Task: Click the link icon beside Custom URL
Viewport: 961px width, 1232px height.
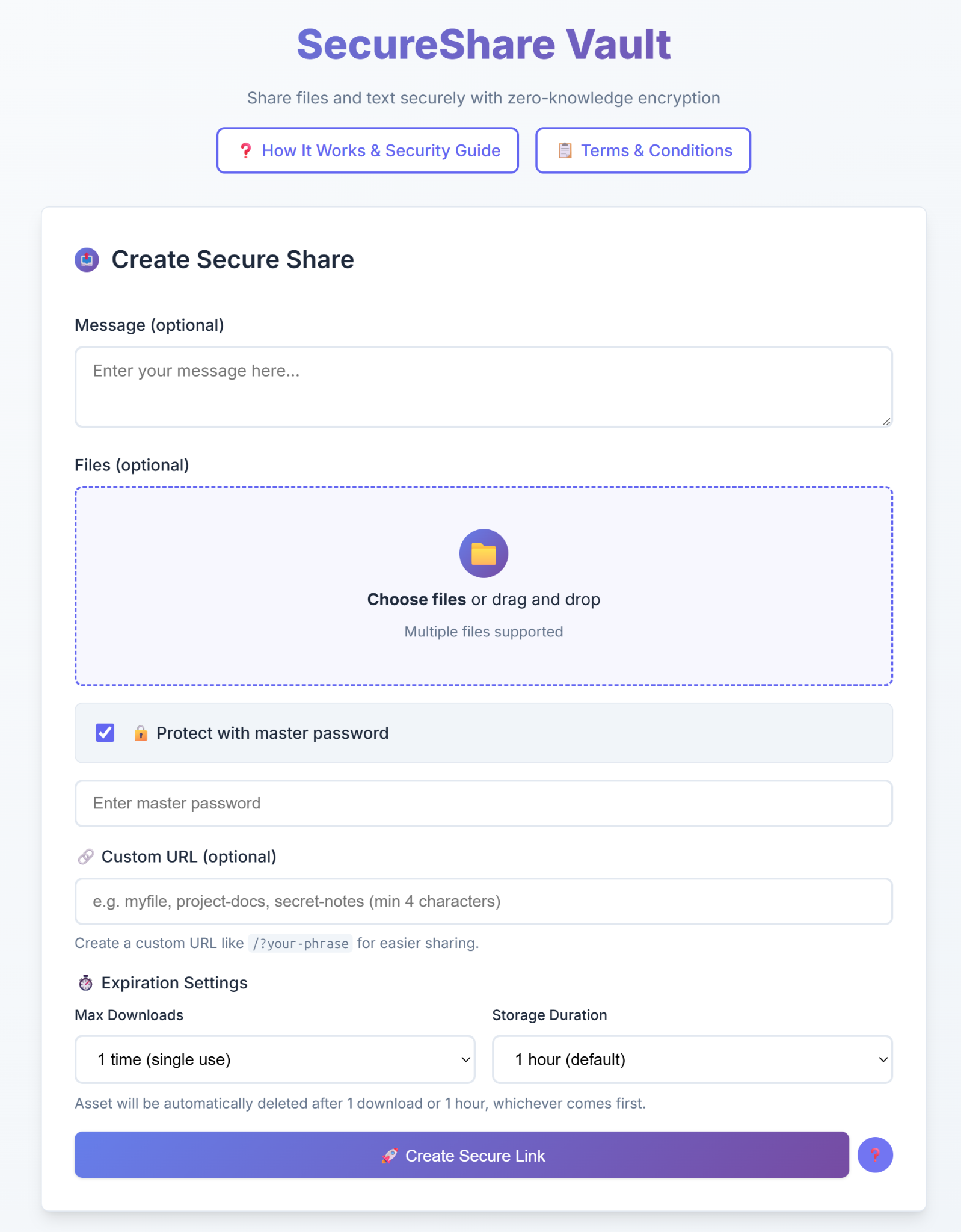Action: [86, 856]
